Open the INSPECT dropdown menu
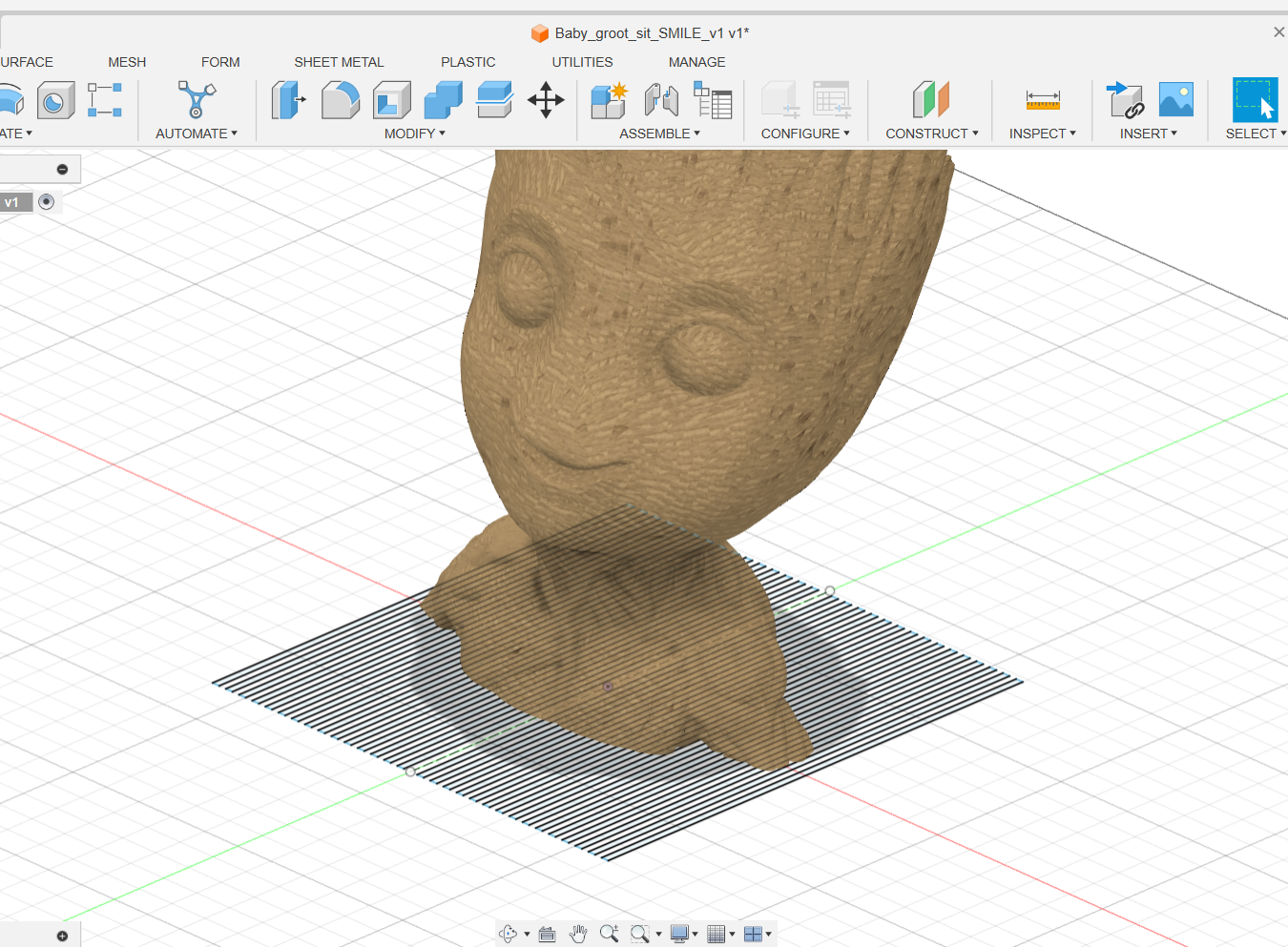1288x947 pixels. pyautogui.click(x=1043, y=134)
